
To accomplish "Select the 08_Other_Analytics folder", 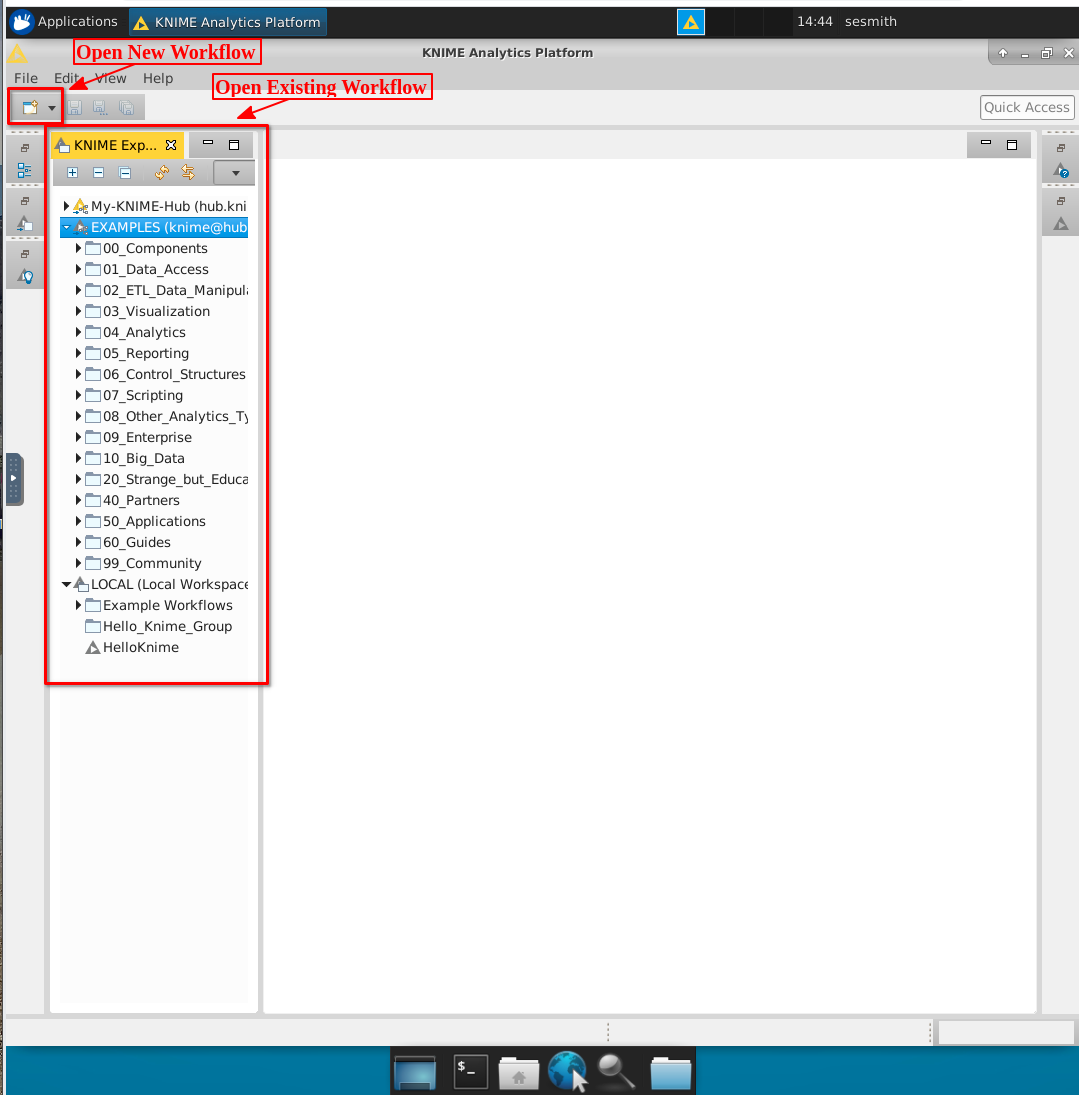I will pos(167,416).
